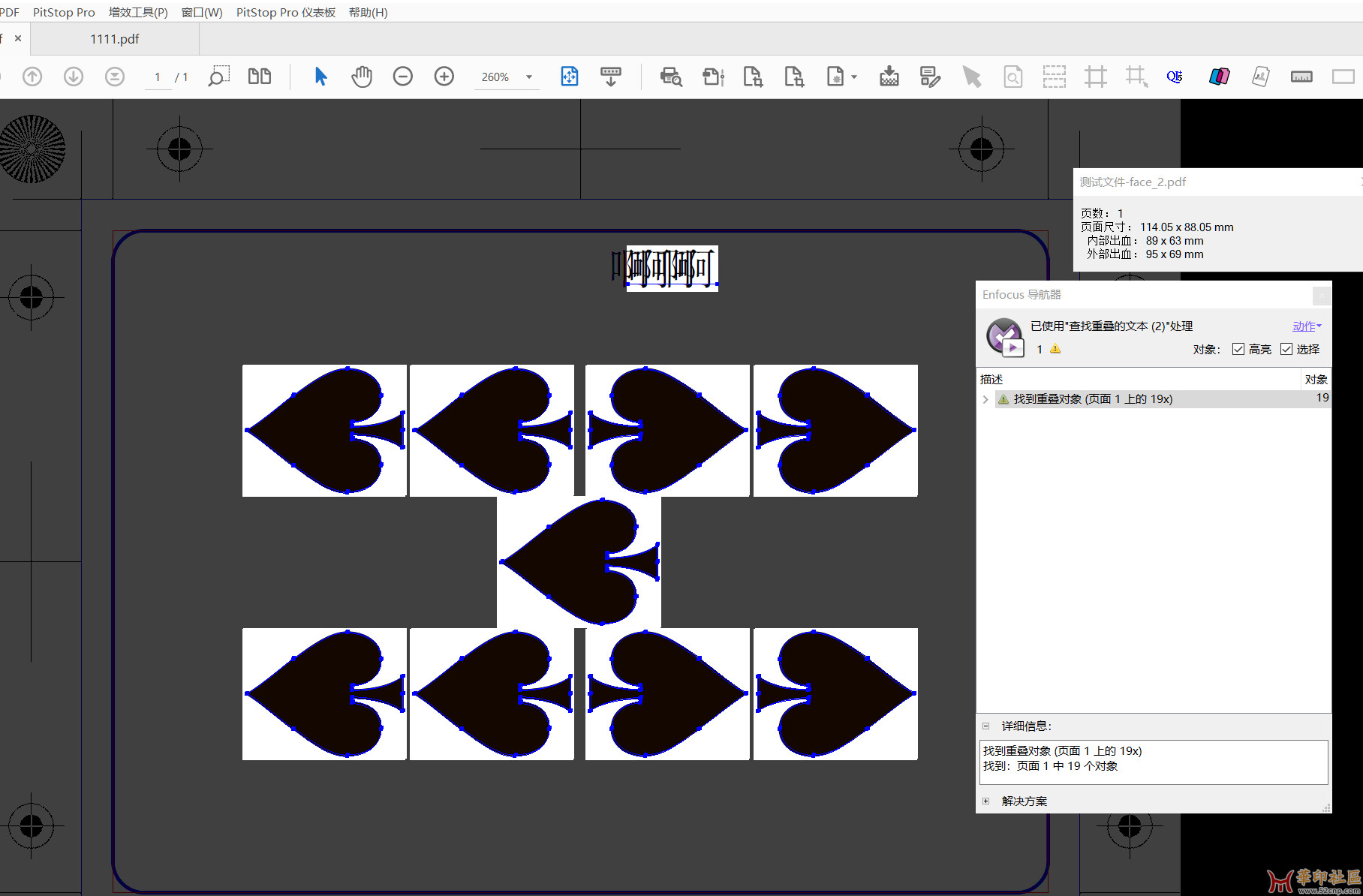Click the preflight run play icon in Navigator
This screenshot has width=1363, height=896.
1005,337
